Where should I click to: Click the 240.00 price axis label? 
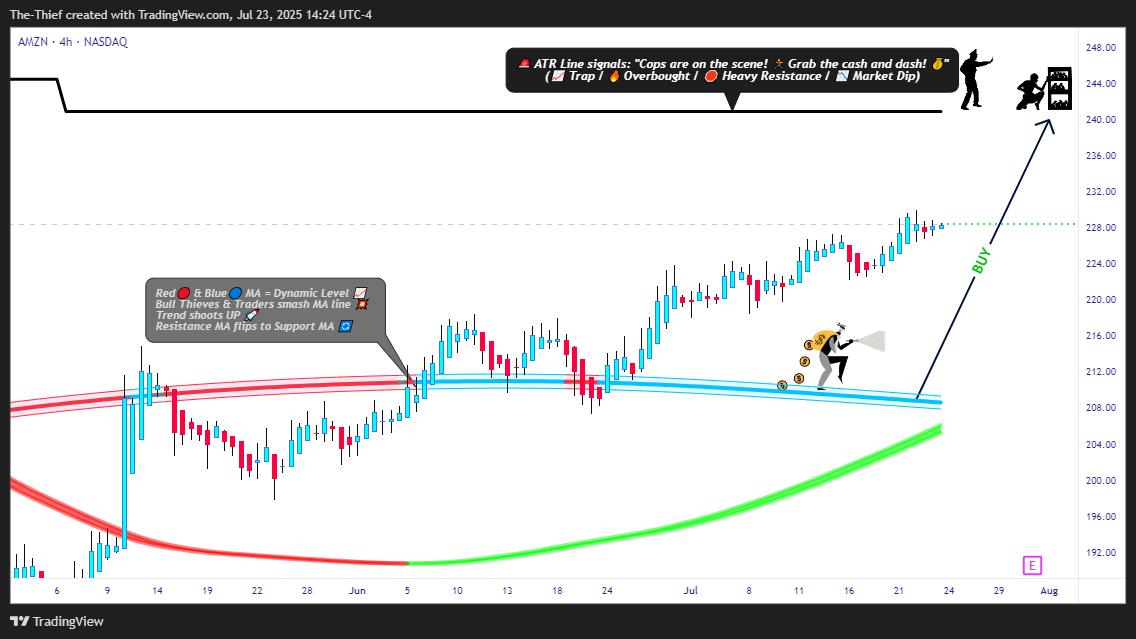[x=1100, y=120]
